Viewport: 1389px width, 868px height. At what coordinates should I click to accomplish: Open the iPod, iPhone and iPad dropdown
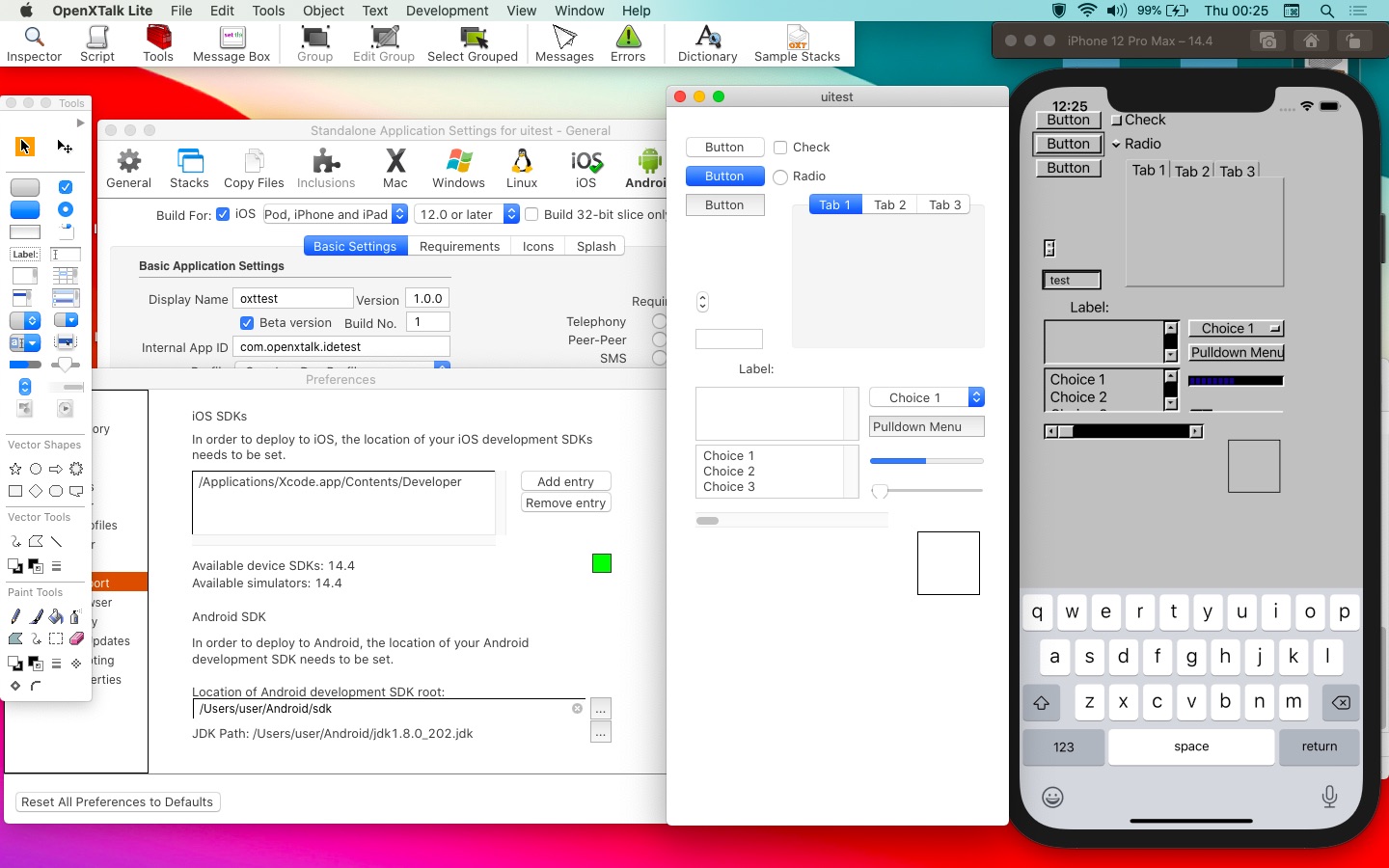tap(335, 214)
